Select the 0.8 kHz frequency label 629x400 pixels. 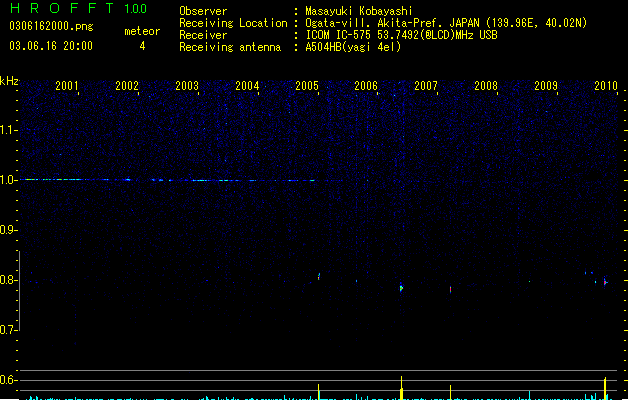click(8, 280)
